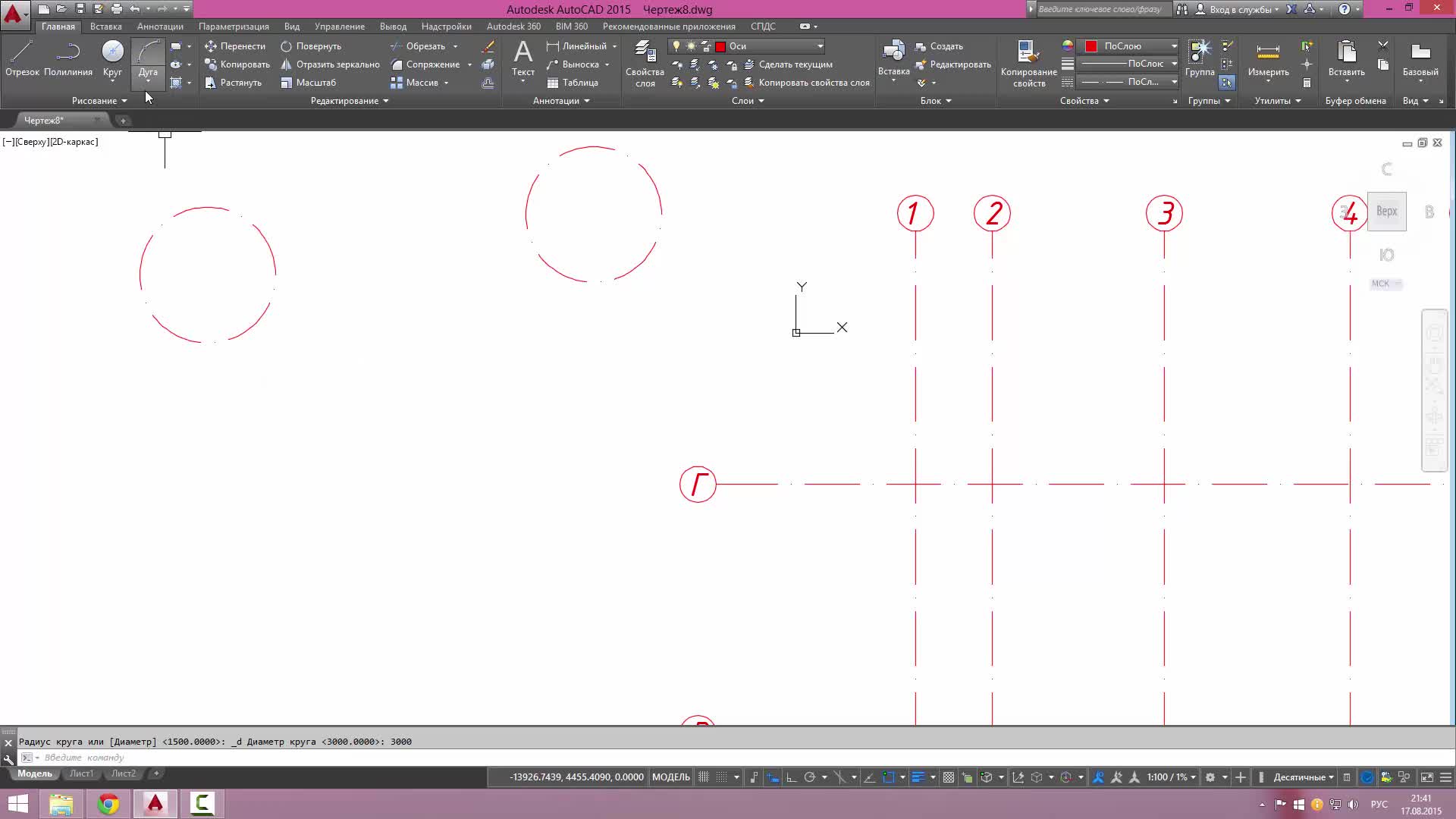Click the Сопряжение fillet tool

[425, 64]
